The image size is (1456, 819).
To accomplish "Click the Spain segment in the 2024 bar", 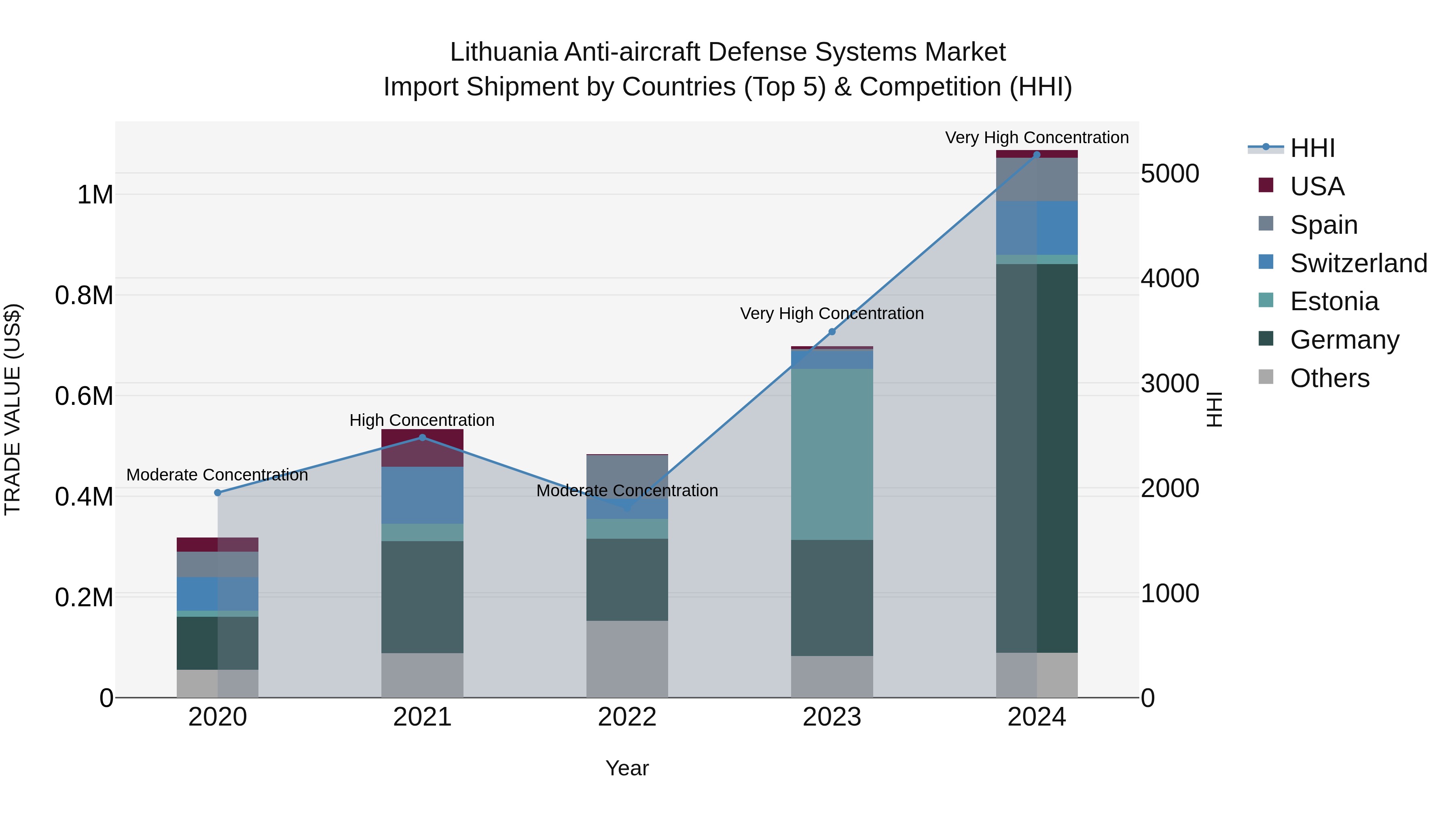I will (x=1037, y=180).
